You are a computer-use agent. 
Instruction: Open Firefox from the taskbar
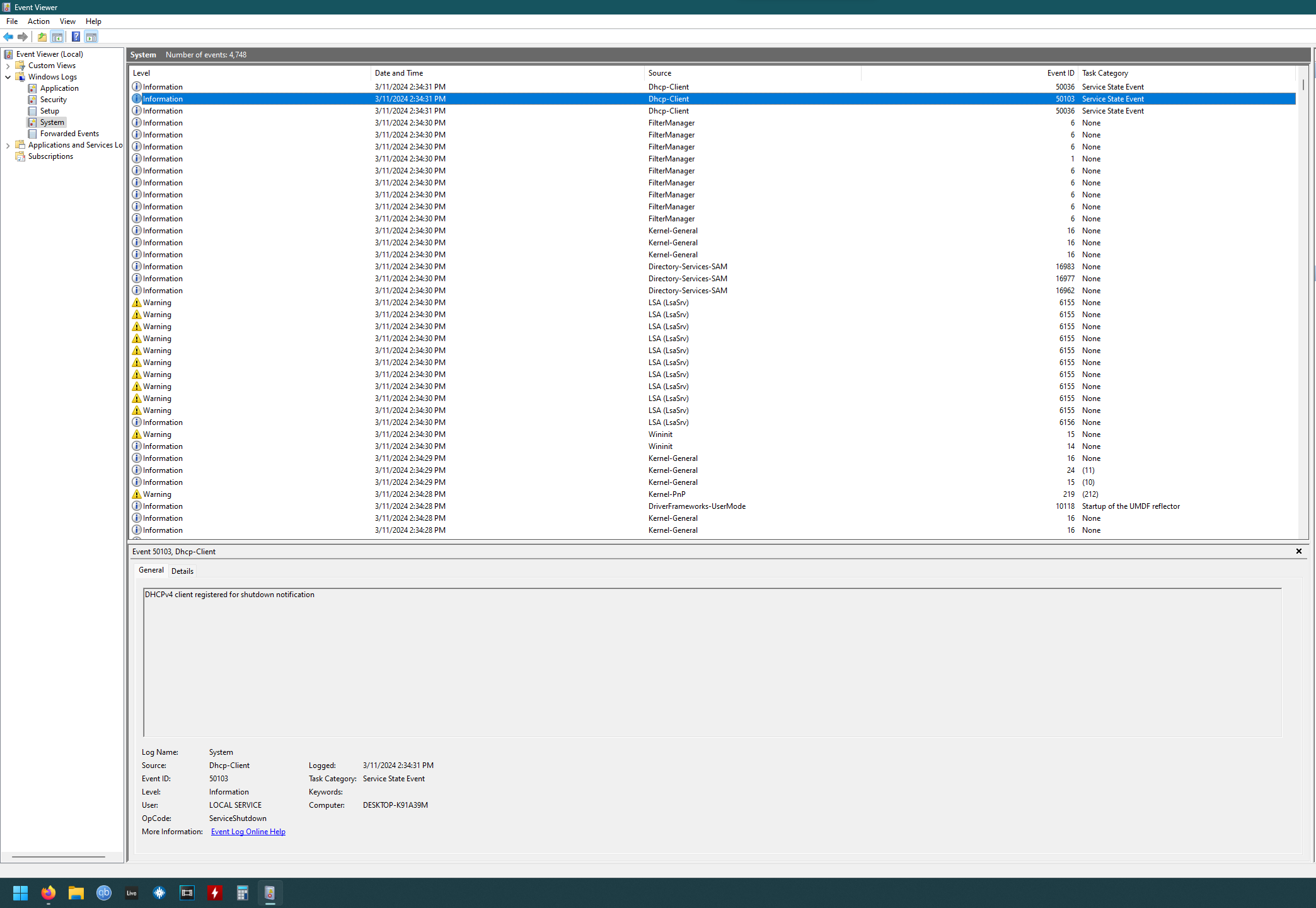click(x=49, y=893)
